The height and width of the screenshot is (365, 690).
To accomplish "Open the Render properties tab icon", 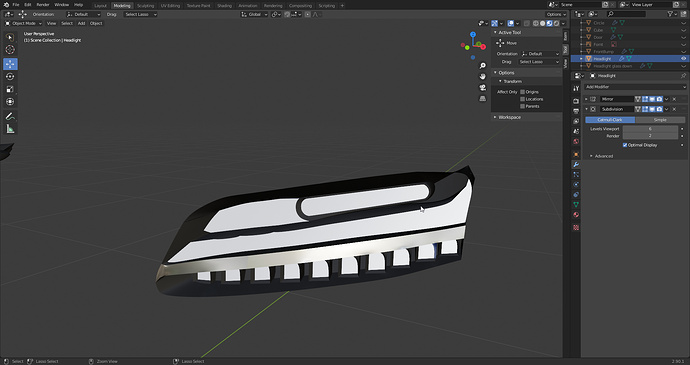I will pyautogui.click(x=576, y=101).
